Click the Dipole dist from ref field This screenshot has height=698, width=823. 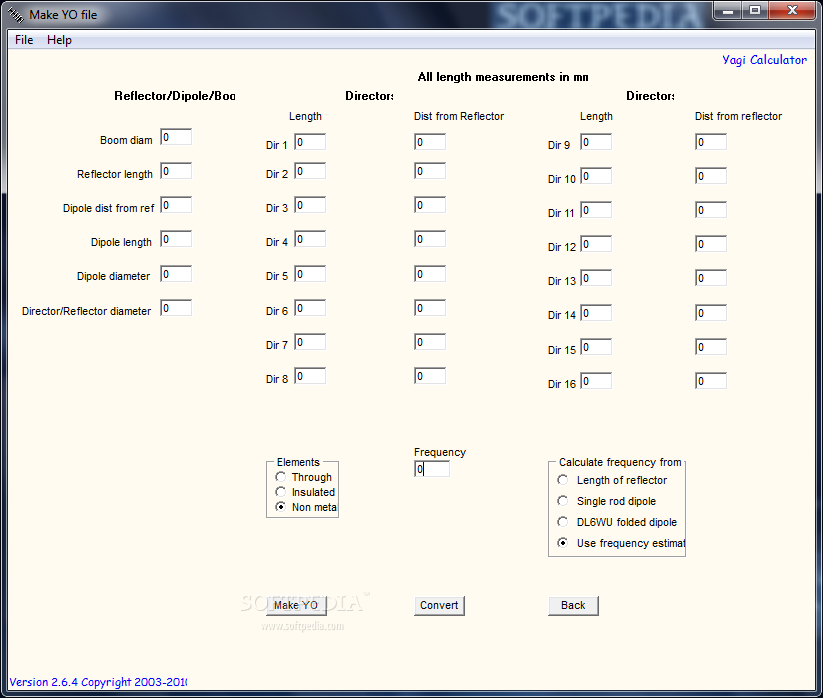pos(176,205)
